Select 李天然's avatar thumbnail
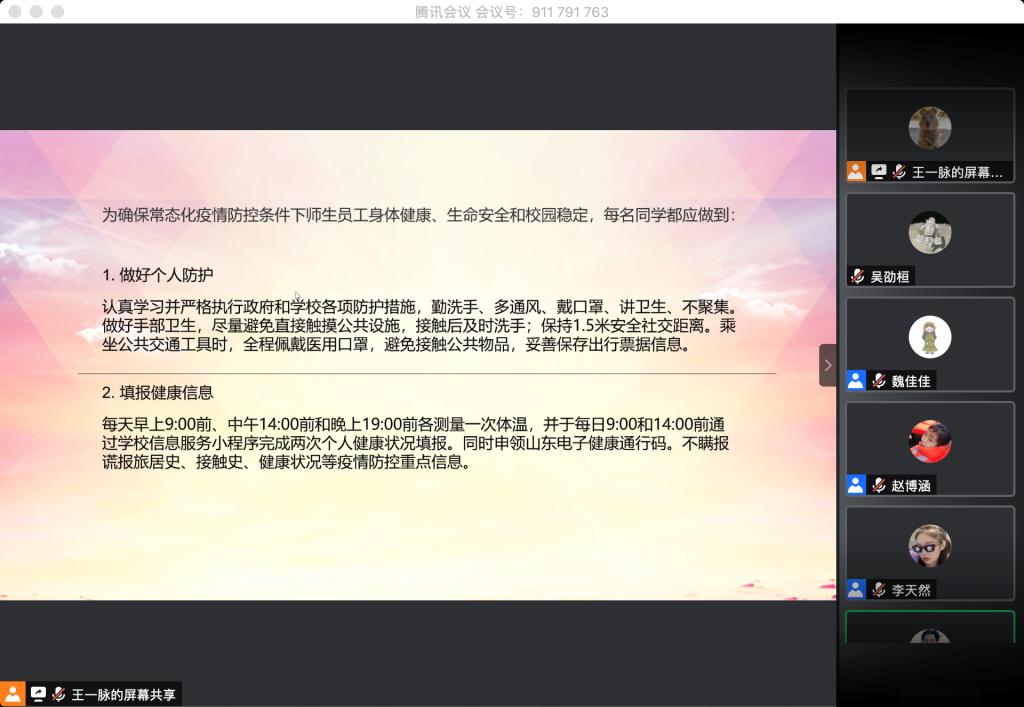 929,545
